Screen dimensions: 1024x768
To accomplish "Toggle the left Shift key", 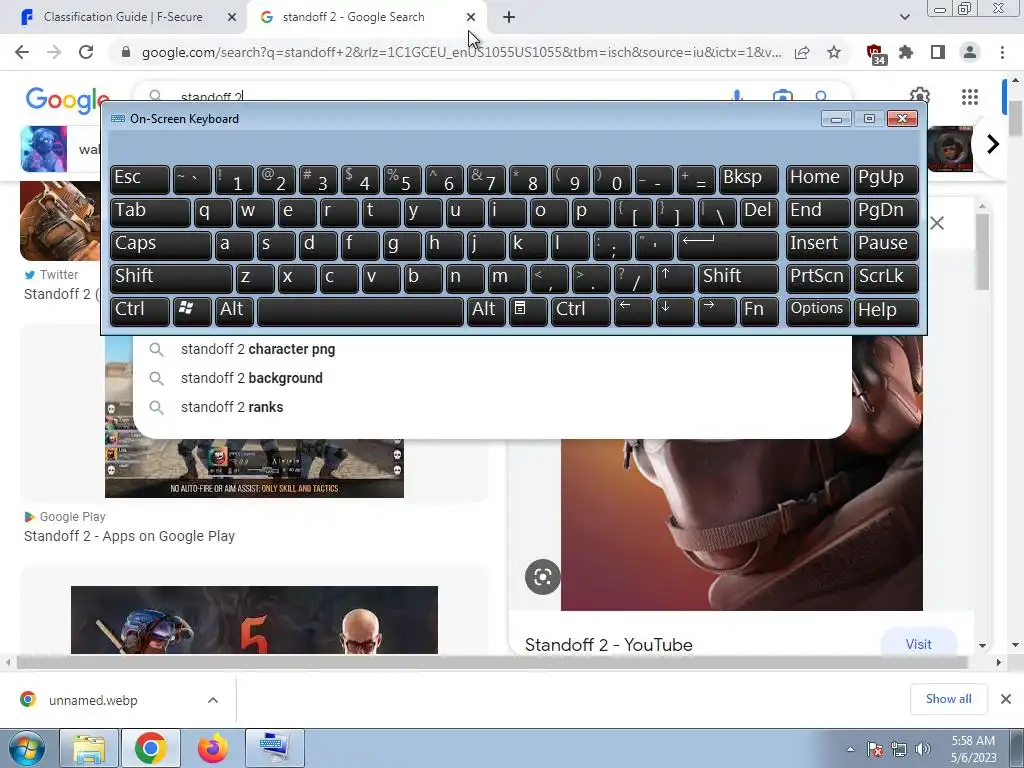I will [x=171, y=278].
